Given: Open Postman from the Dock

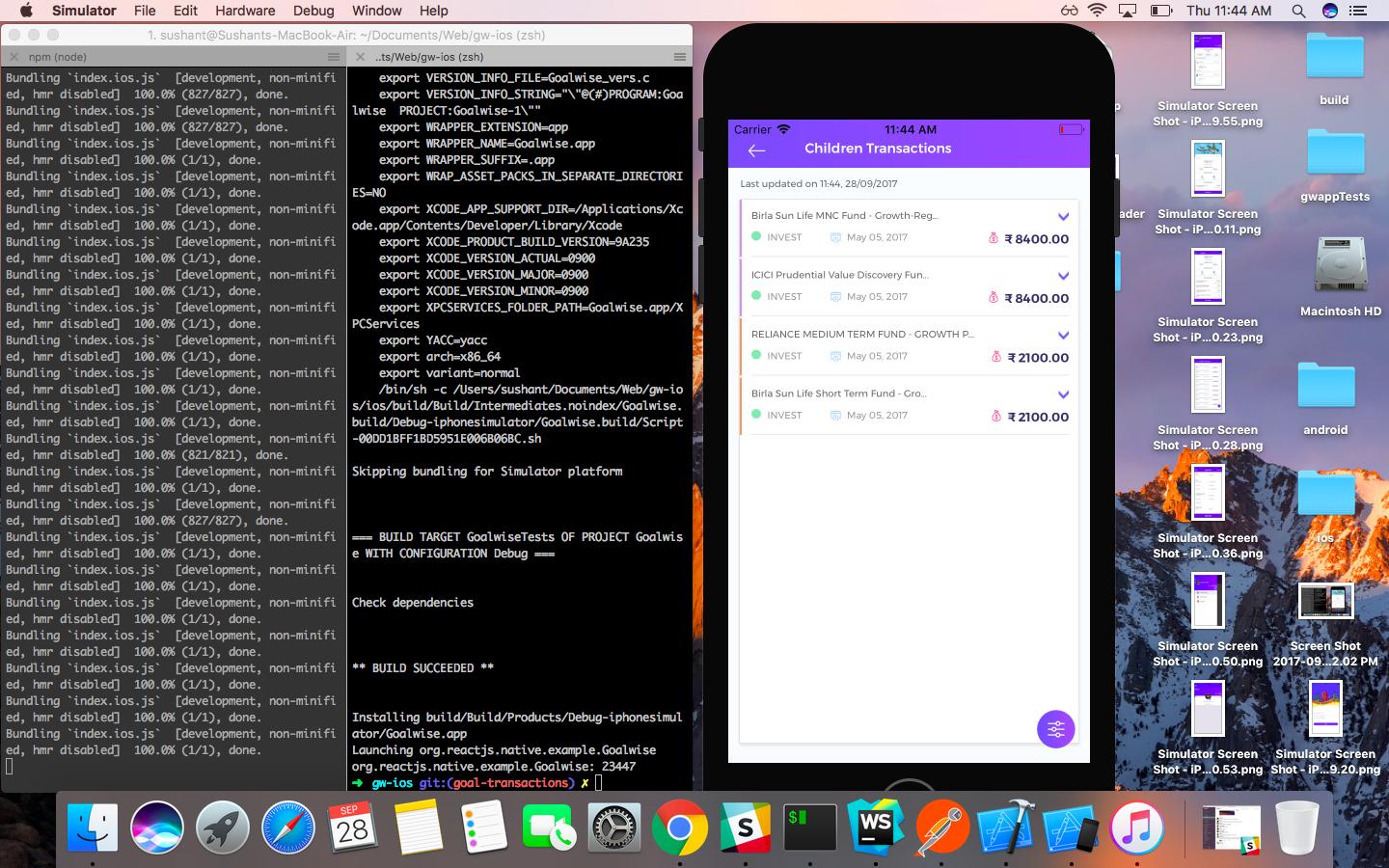Looking at the screenshot, I should pyautogui.click(x=940, y=827).
